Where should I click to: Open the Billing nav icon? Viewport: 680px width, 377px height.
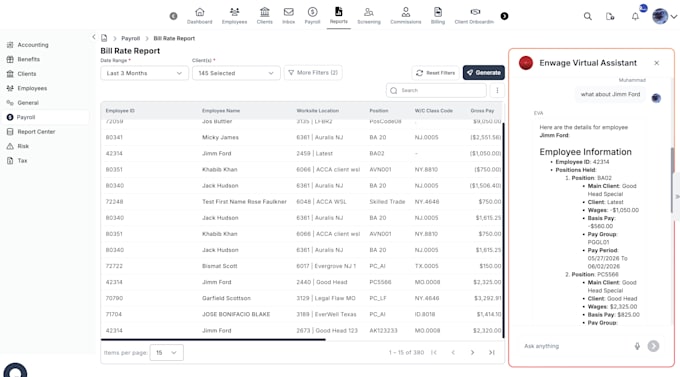click(x=438, y=16)
